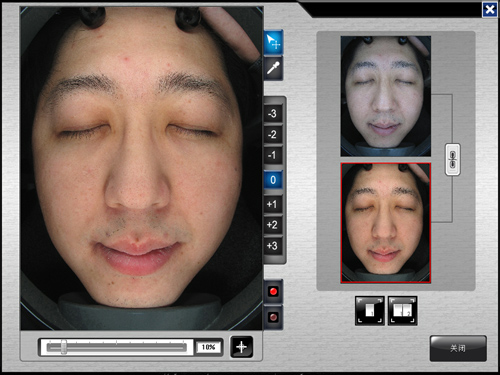This screenshot has width=500, height=375.
Task: Click the zoom slider handle
Action: (x=63, y=347)
